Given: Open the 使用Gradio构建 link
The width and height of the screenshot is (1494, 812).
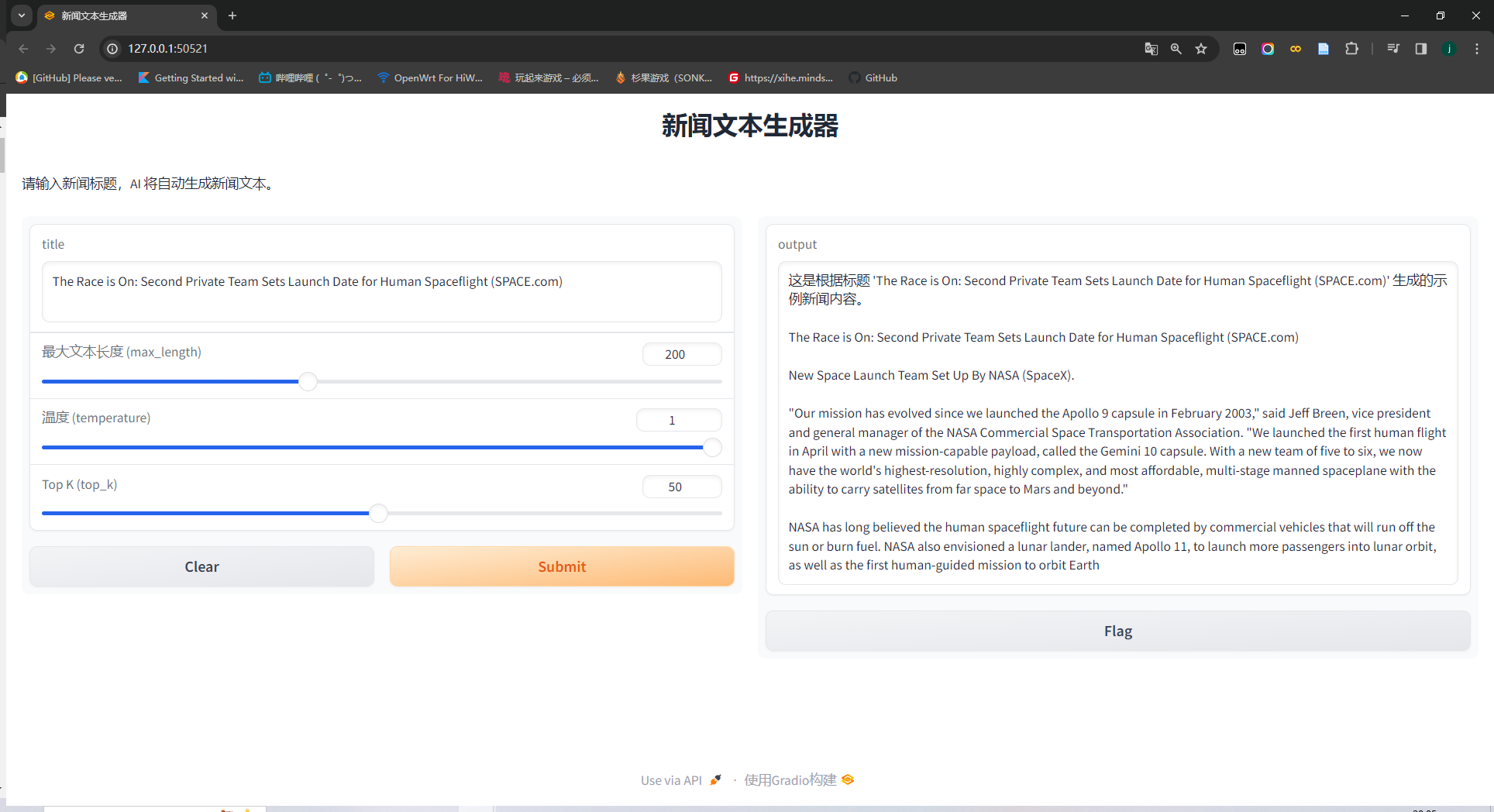Looking at the screenshot, I should click(799, 780).
